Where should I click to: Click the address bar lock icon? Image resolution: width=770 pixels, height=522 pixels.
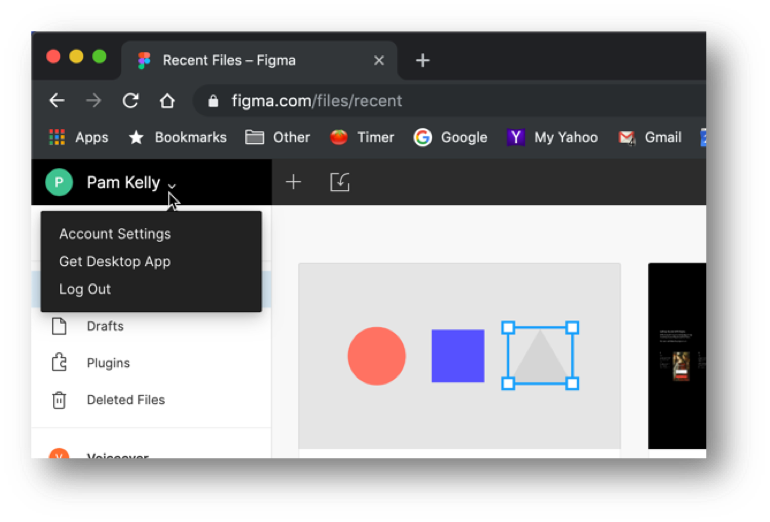pos(213,101)
